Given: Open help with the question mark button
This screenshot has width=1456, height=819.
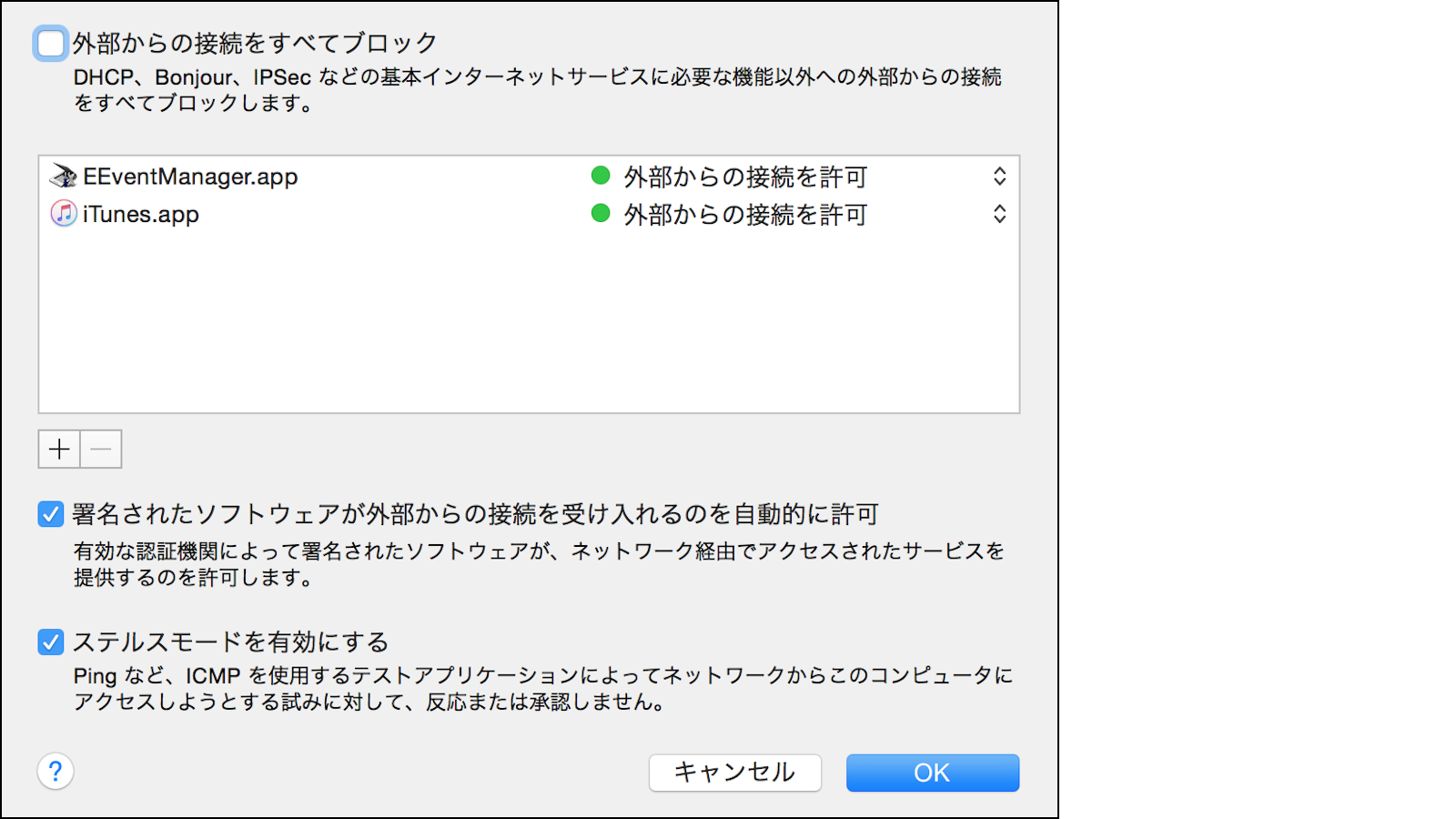Looking at the screenshot, I should (56, 772).
